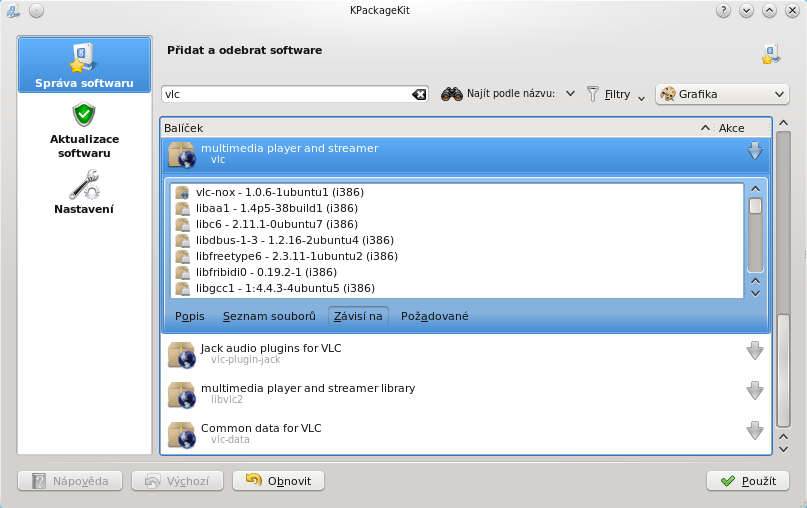Click the titlebar pin dot button

pyautogui.click(x=36, y=10)
